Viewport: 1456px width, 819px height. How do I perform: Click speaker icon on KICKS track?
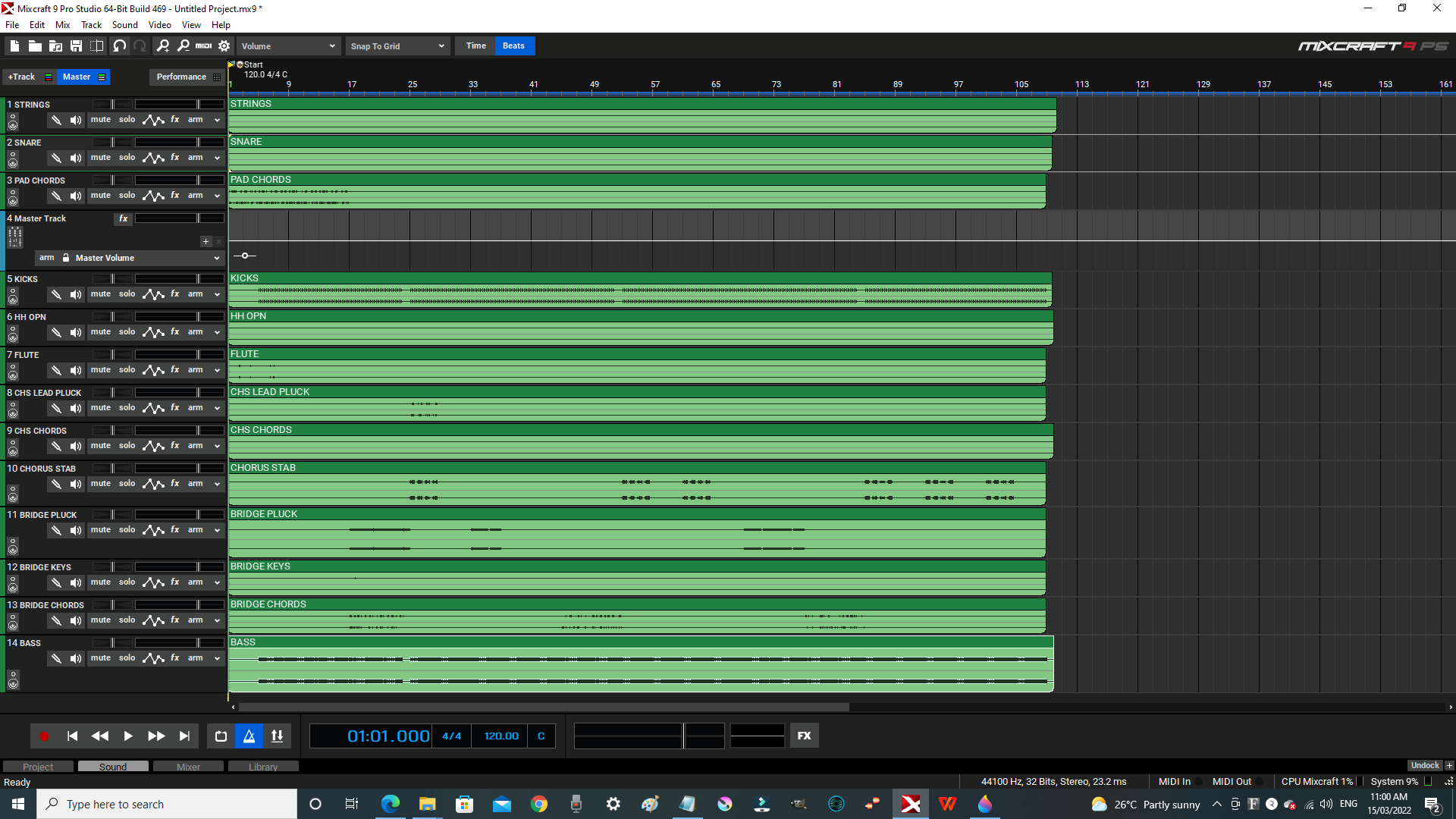[x=76, y=294]
